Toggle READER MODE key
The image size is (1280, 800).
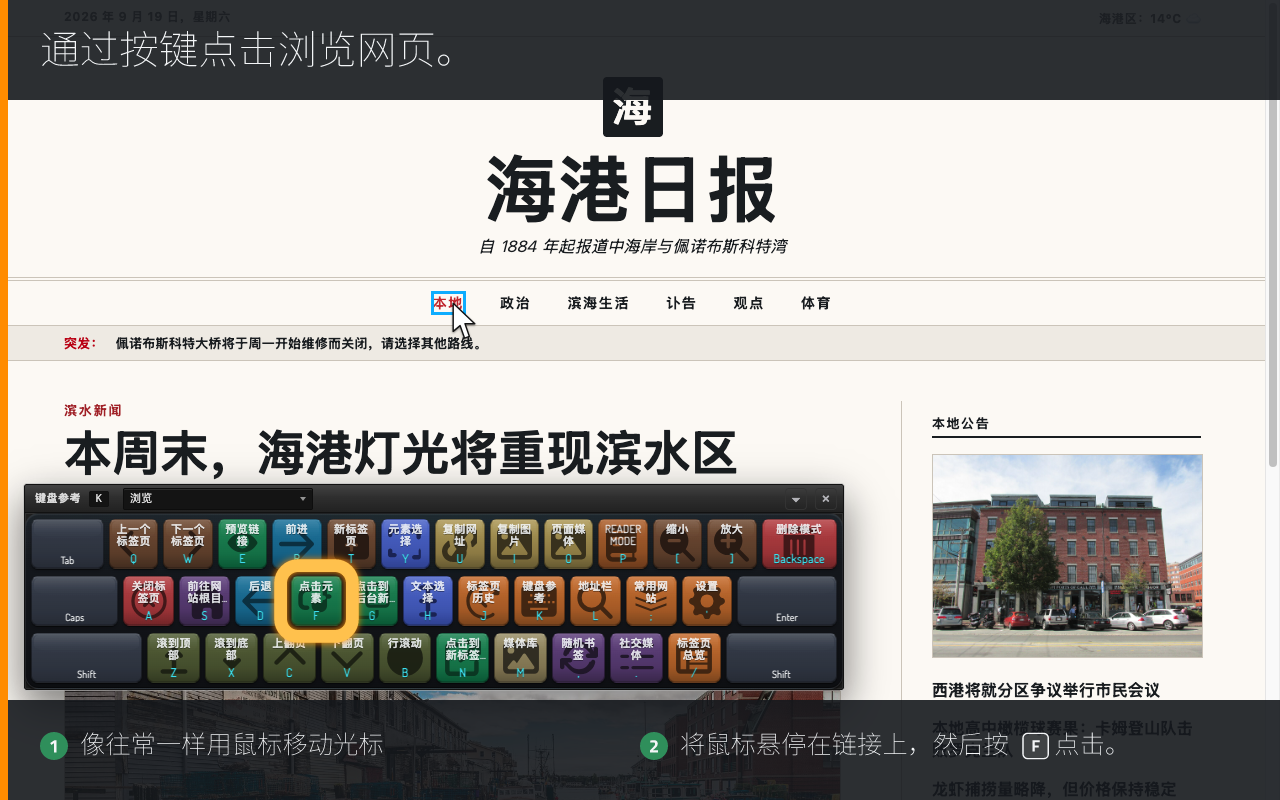(x=623, y=544)
